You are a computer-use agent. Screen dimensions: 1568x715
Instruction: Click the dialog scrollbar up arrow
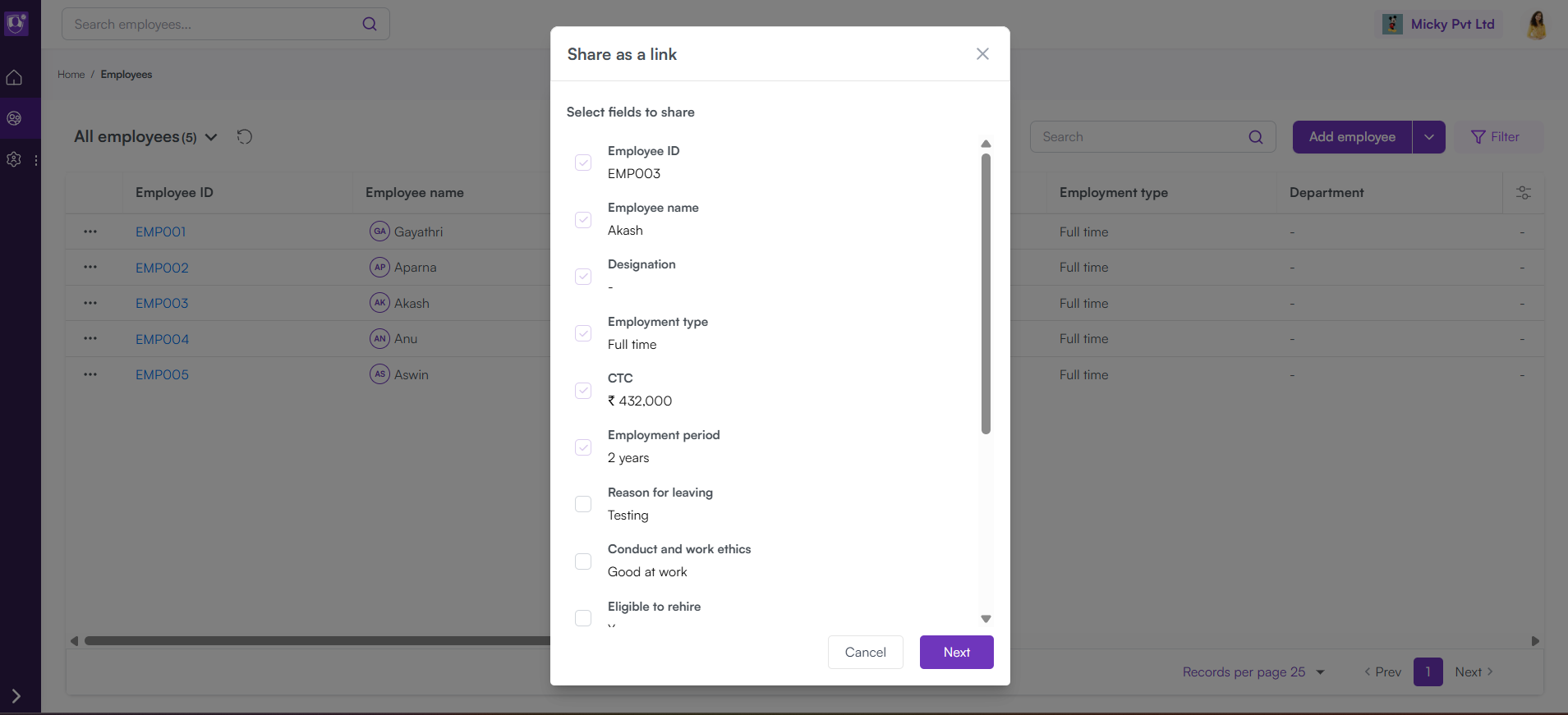click(x=986, y=144)
